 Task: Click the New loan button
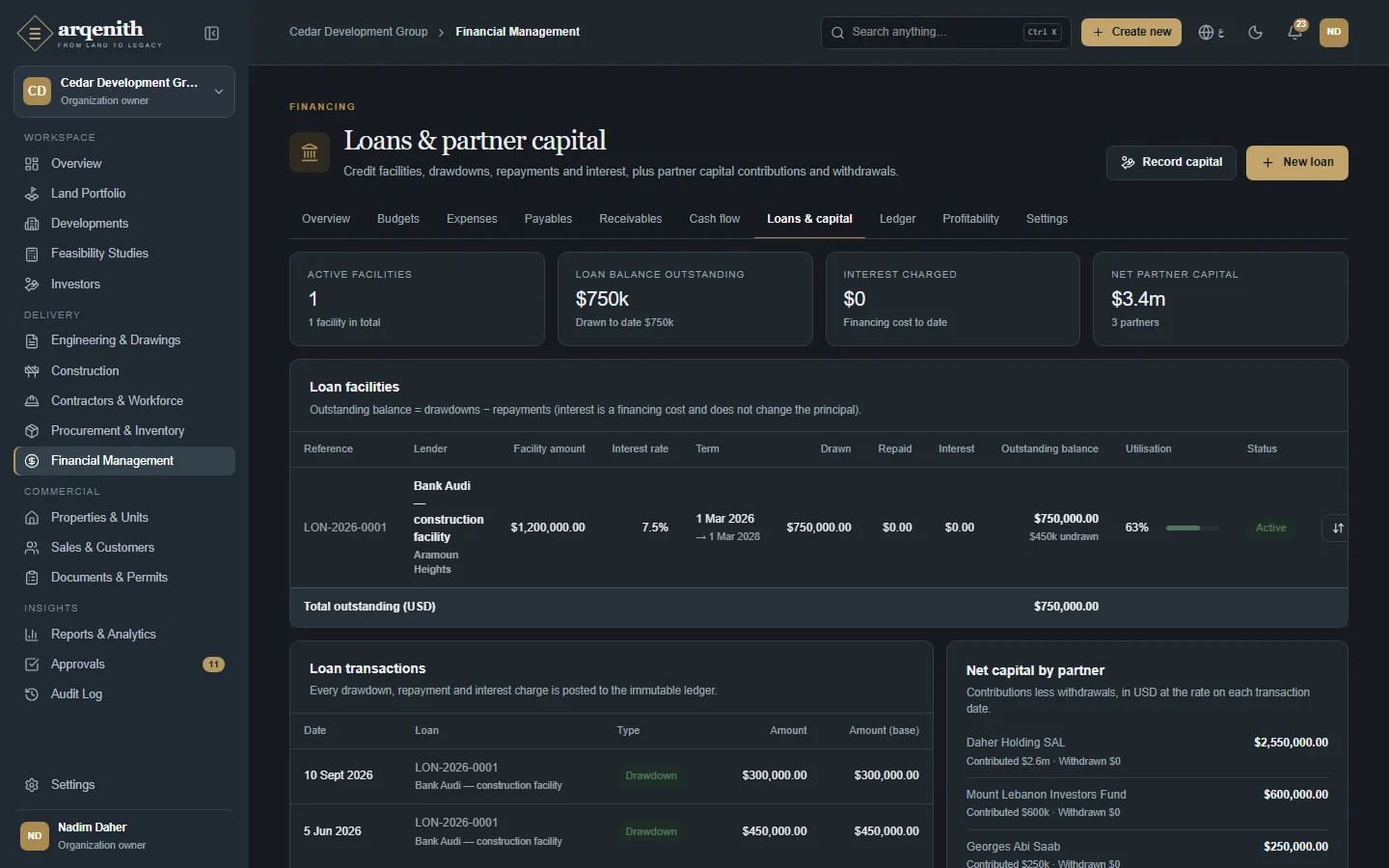(x=1297, y=163)
